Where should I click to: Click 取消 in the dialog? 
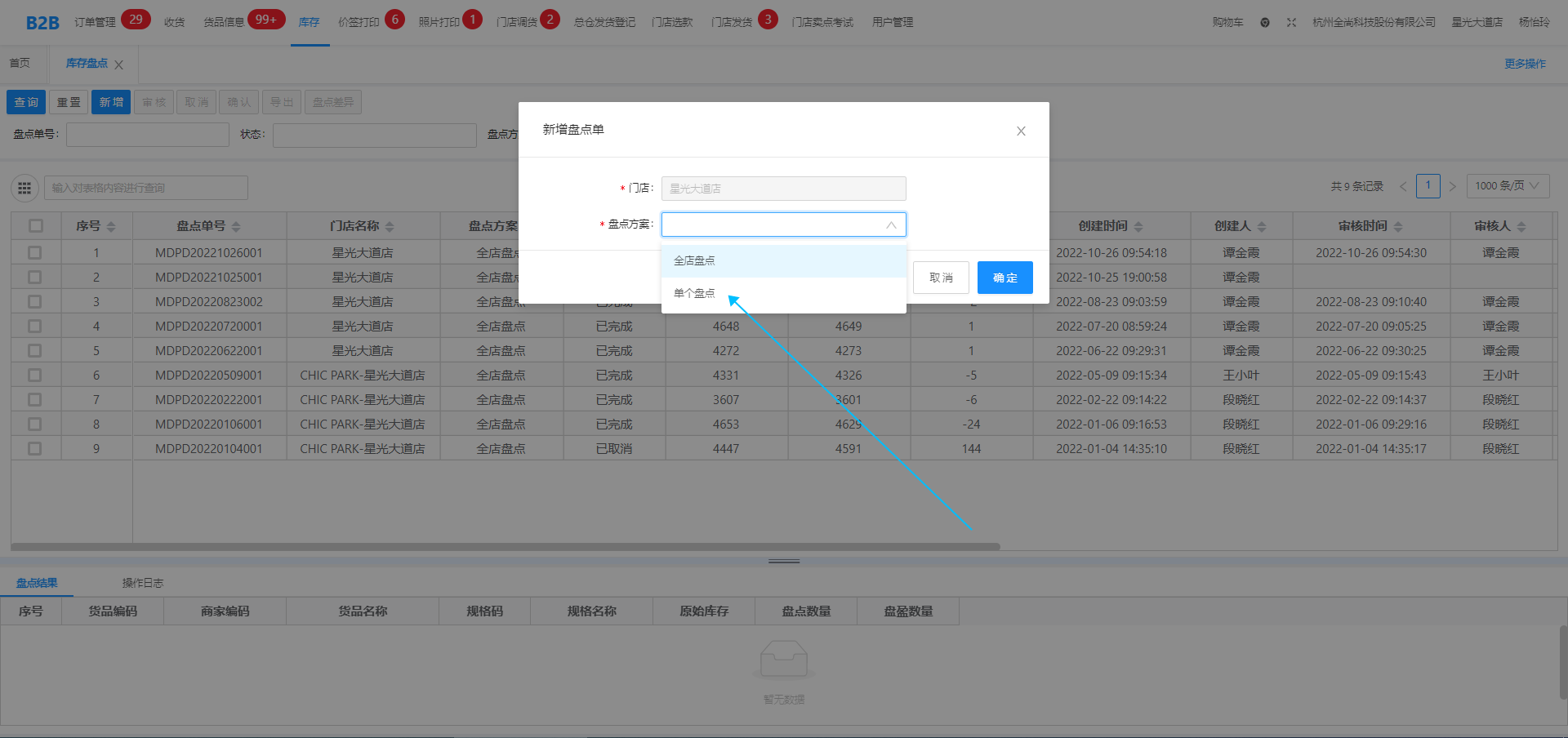[941, 278]
